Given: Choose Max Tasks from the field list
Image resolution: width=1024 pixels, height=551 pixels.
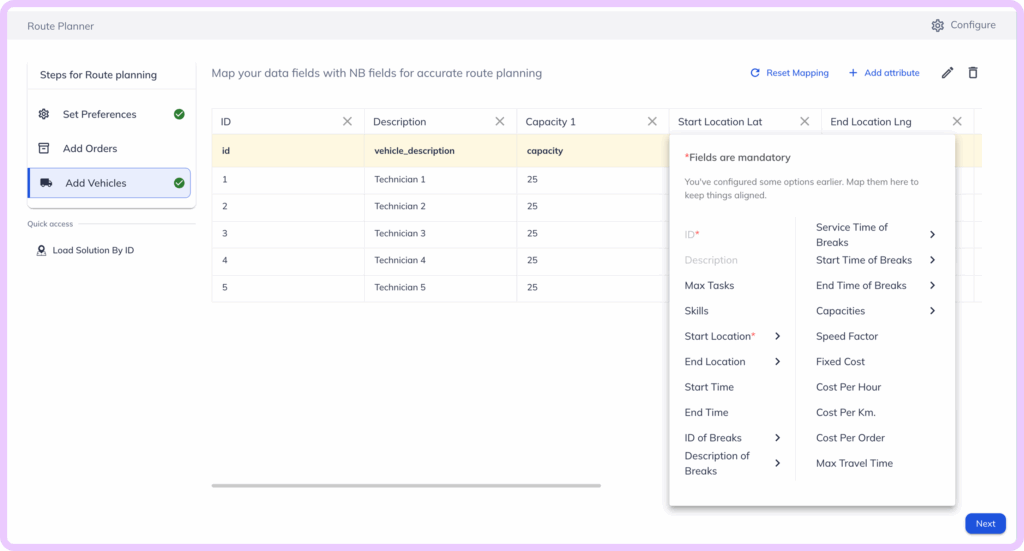Looking at the screenshot, I should click(x=709, y=285).
